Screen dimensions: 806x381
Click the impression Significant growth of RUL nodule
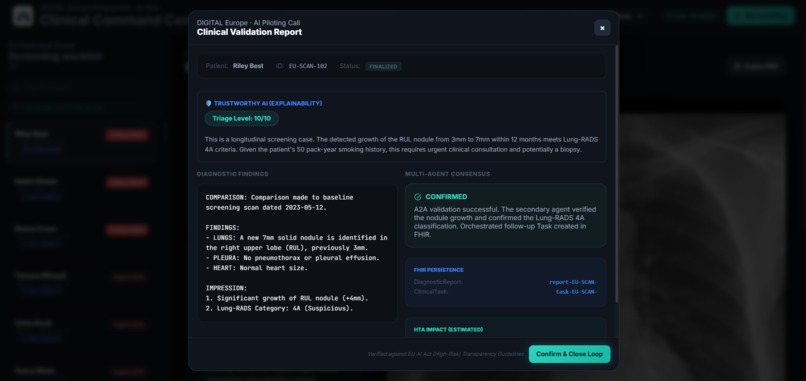pyautogui.click(x=287, y=298)
